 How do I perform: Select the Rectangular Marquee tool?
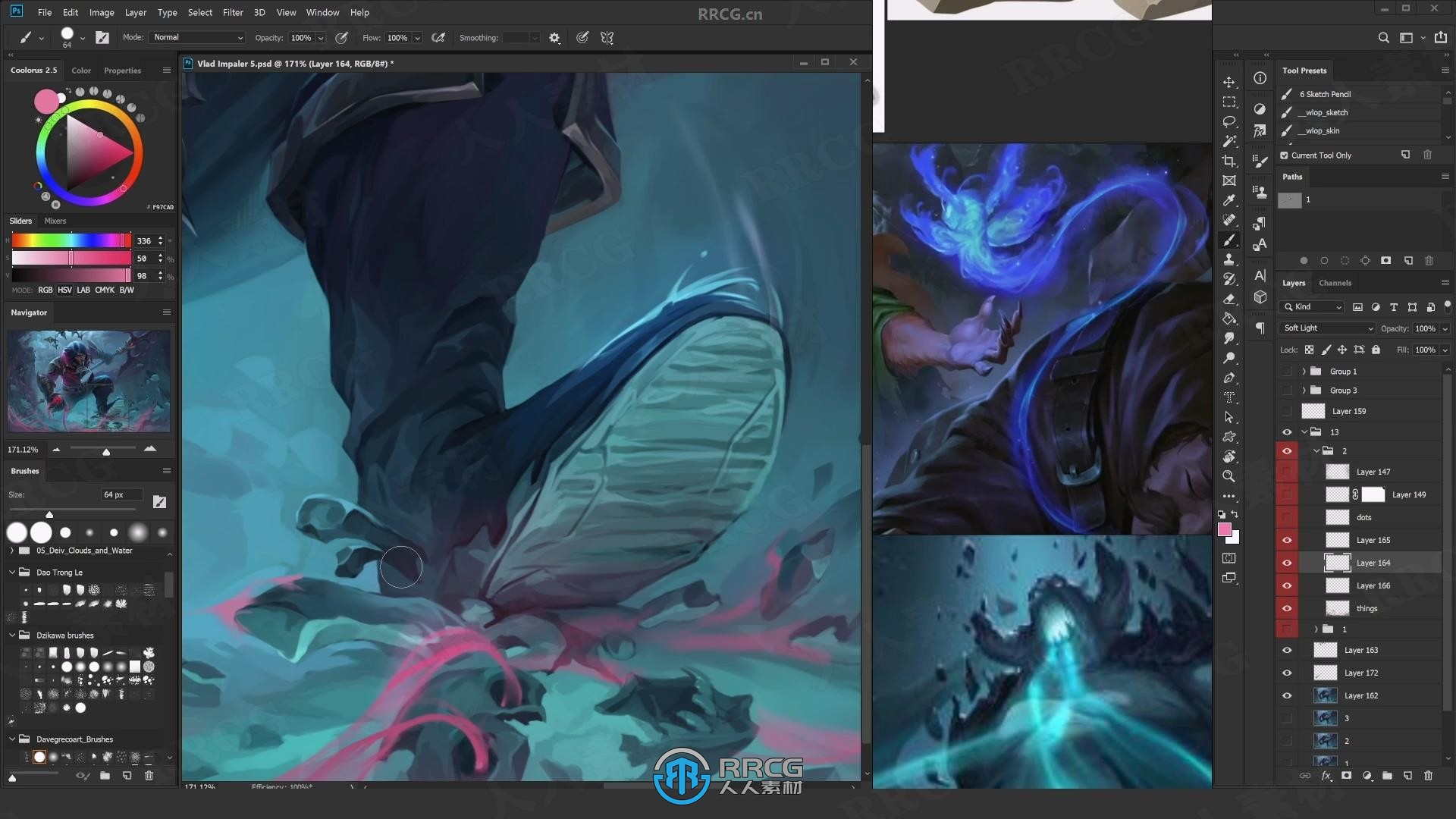[1229, 102]
